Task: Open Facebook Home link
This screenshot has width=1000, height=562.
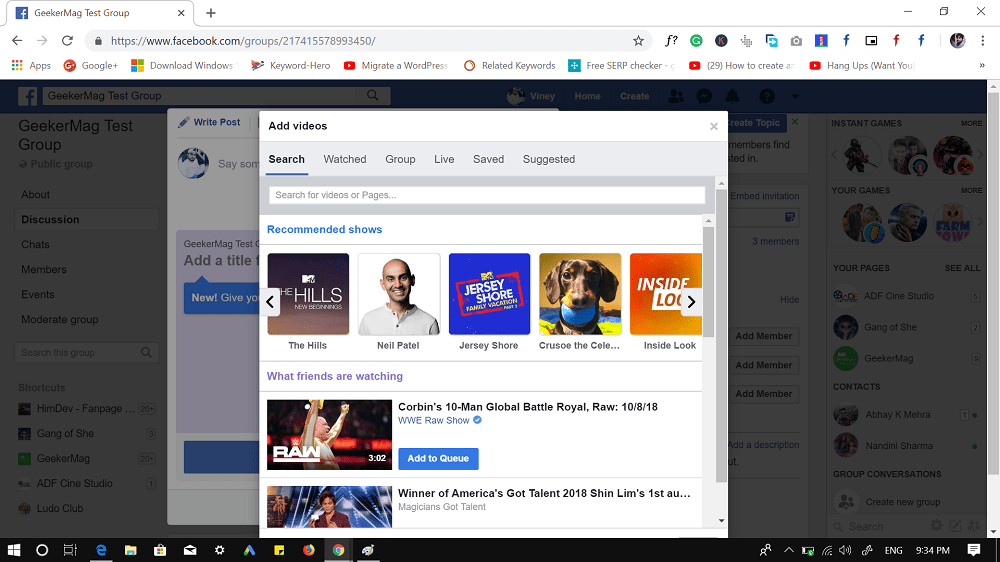Action: point(587,96)
